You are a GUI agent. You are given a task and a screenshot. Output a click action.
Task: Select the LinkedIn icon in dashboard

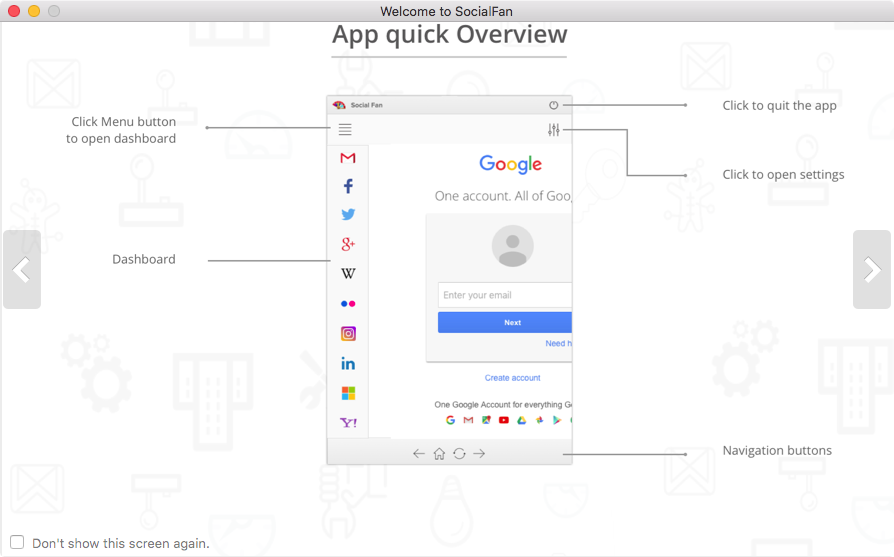[x=348, y=364]
